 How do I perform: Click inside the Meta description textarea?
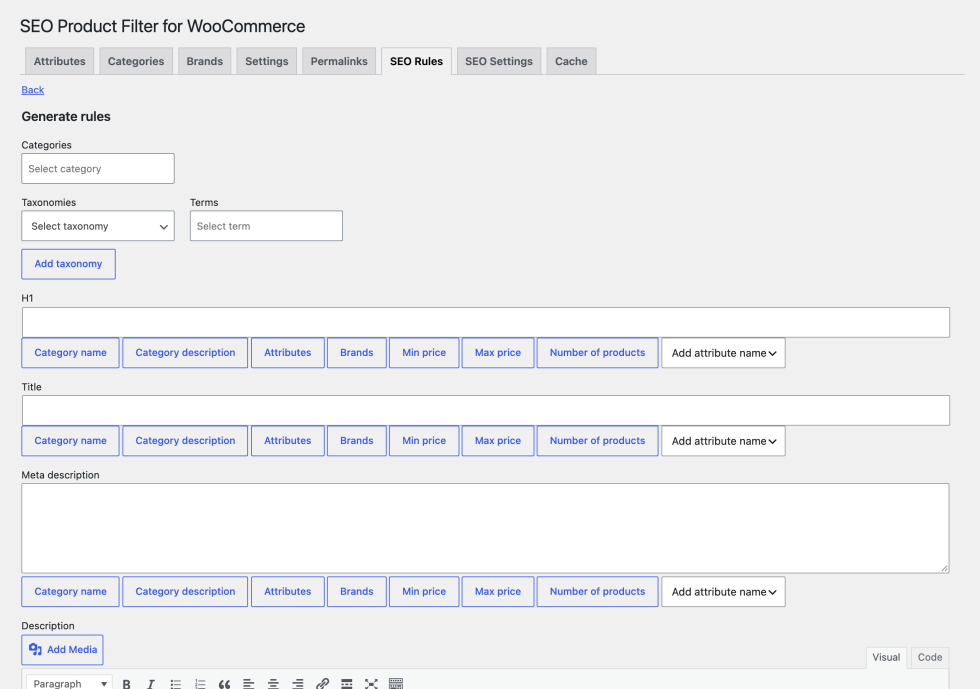click(x=486, y=528)
